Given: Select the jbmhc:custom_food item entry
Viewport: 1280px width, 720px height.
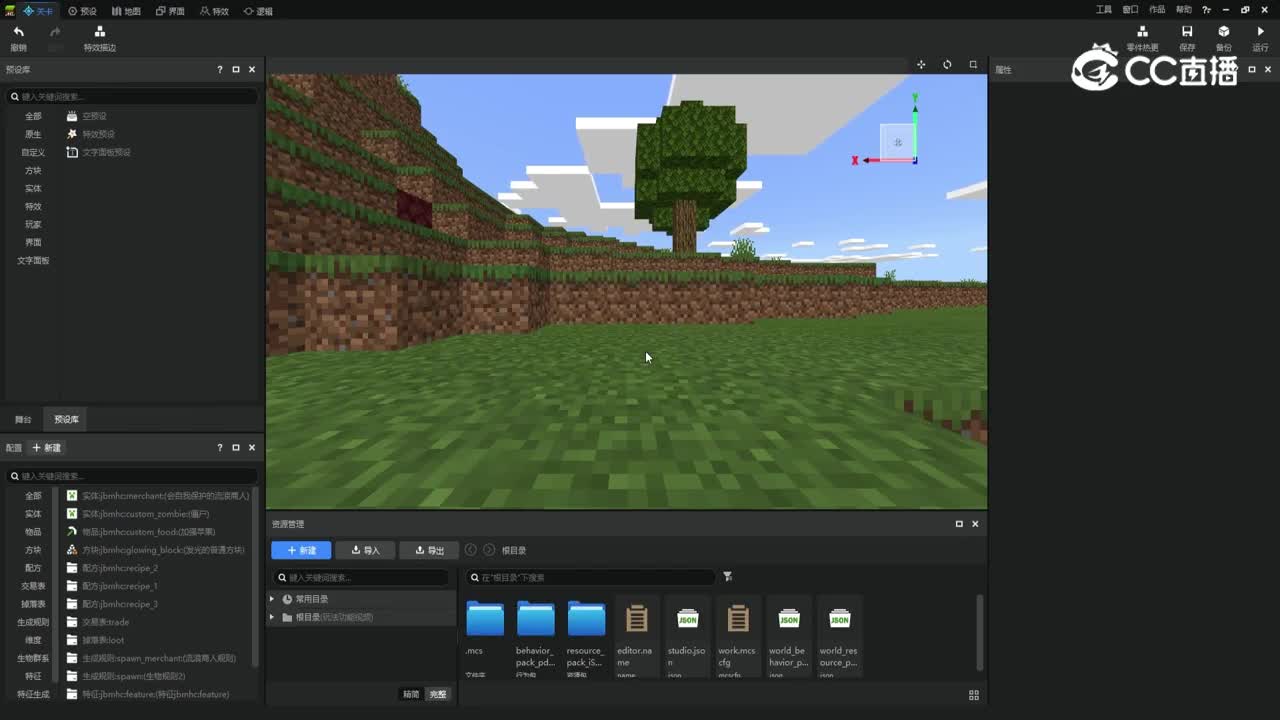Looking at the screenshot, I should [x=140, y=532].
